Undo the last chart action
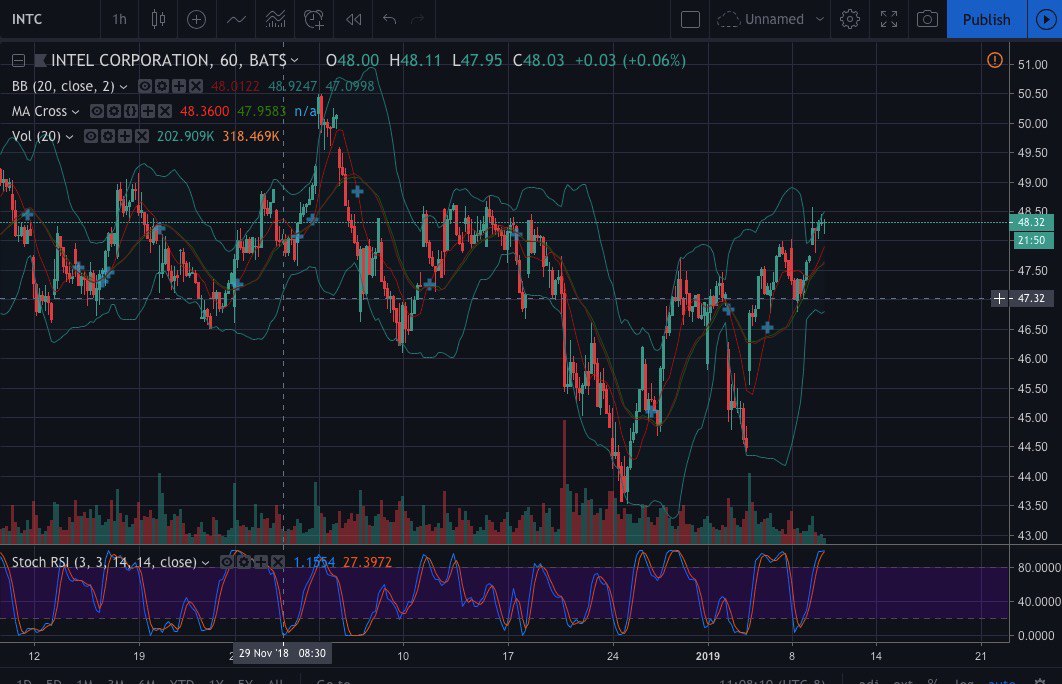 click(x=390, y=19)
